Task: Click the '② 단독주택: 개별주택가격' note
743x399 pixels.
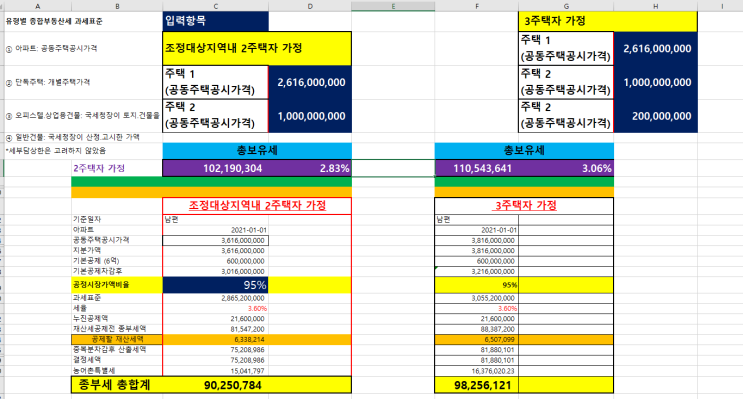Action: click(48, 82)
